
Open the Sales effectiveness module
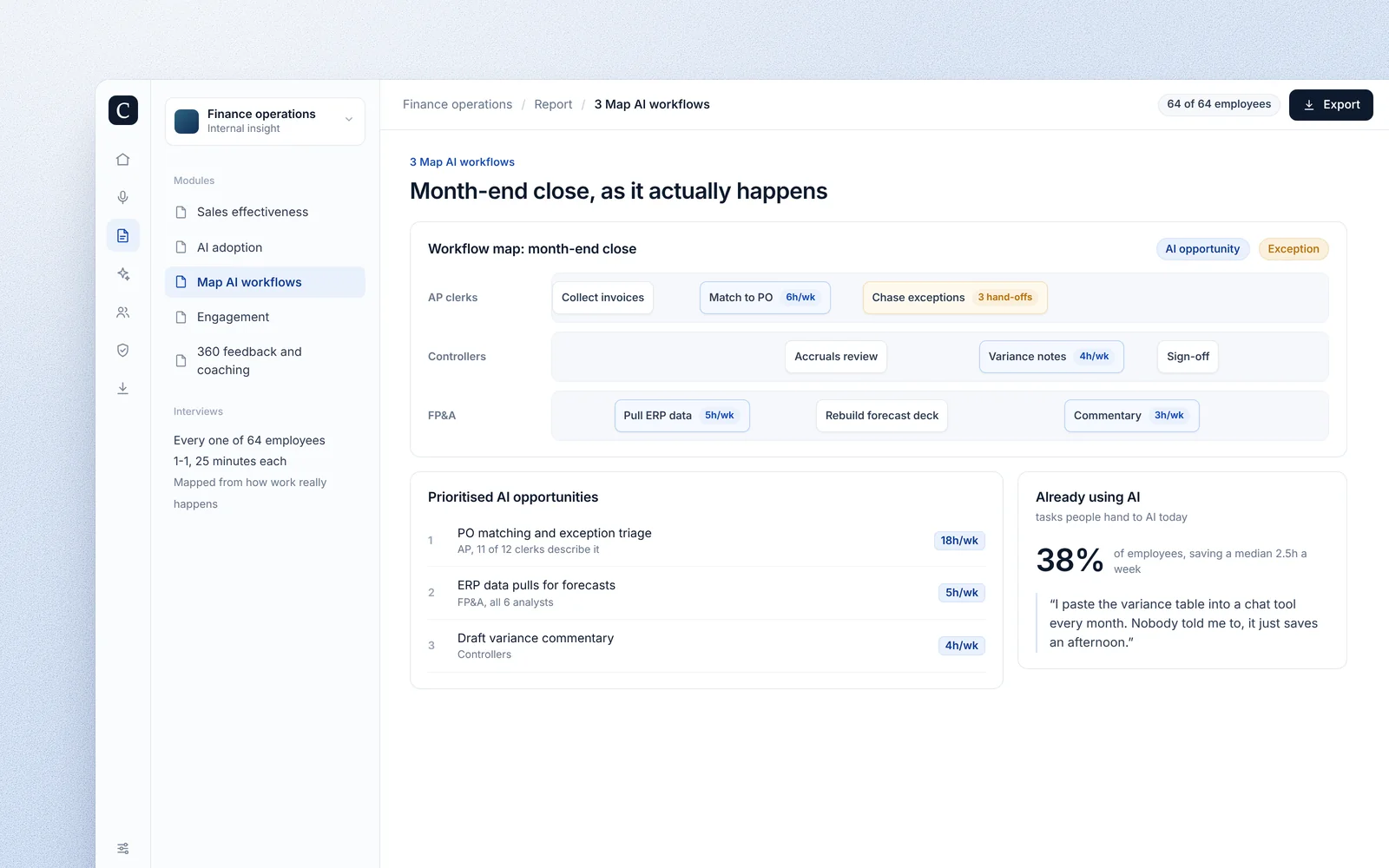(x=265, y=212)
